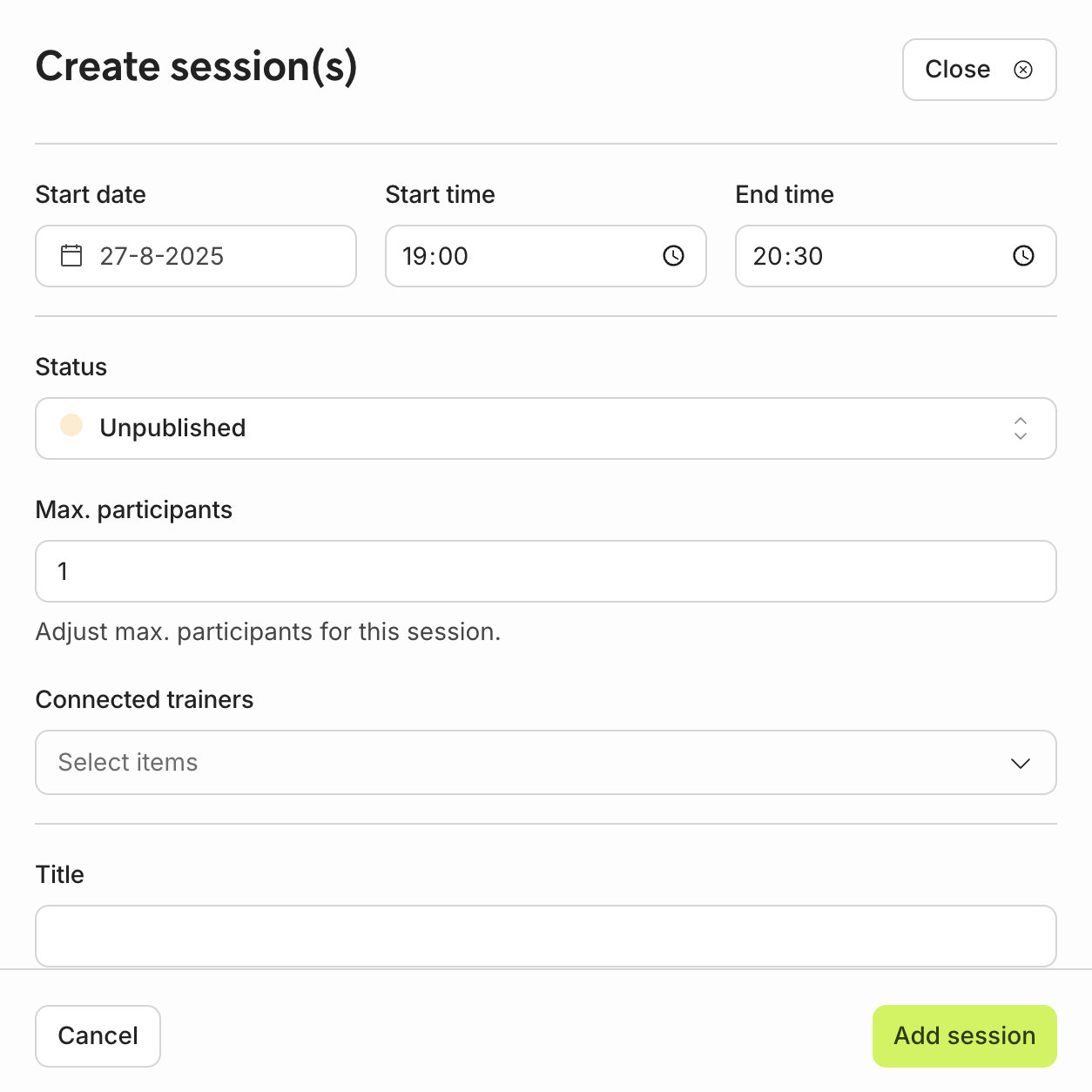Open the Status dropdown showing Unpublished
The width and height of the screenshot is (1092, 1092).
click(545, 428)
